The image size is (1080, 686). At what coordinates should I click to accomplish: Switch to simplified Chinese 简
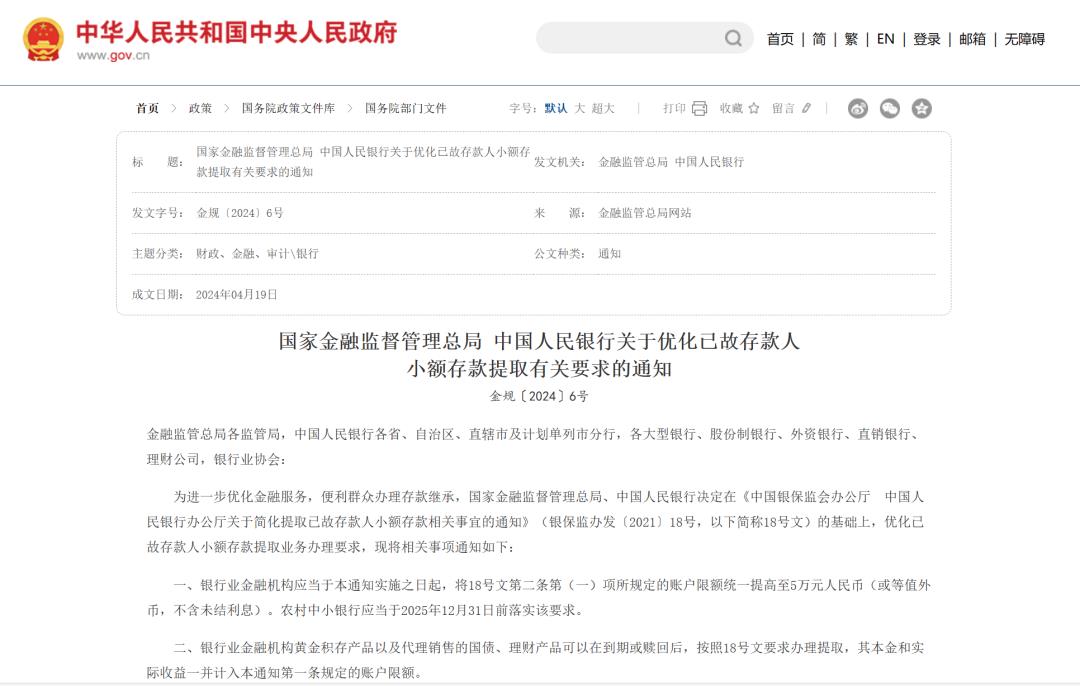[x=819, y=39]
